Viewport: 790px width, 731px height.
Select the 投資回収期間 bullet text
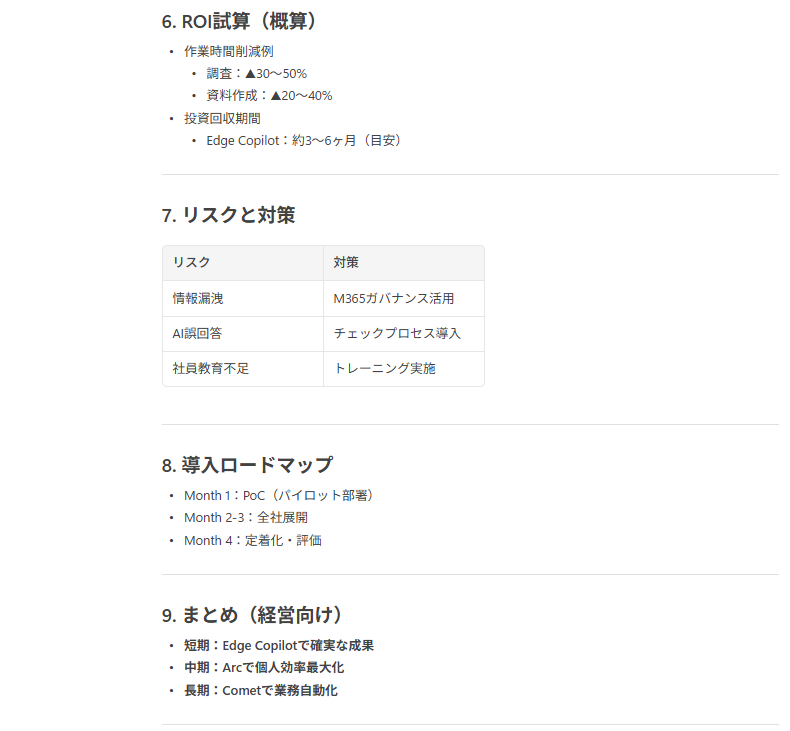(x=222, y=118)
